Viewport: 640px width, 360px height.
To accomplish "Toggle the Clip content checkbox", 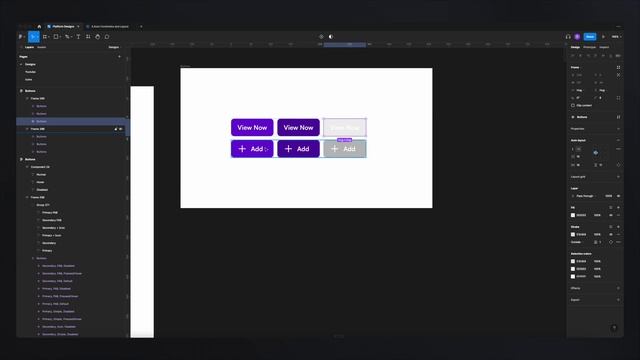I will (x=573, y=105).
